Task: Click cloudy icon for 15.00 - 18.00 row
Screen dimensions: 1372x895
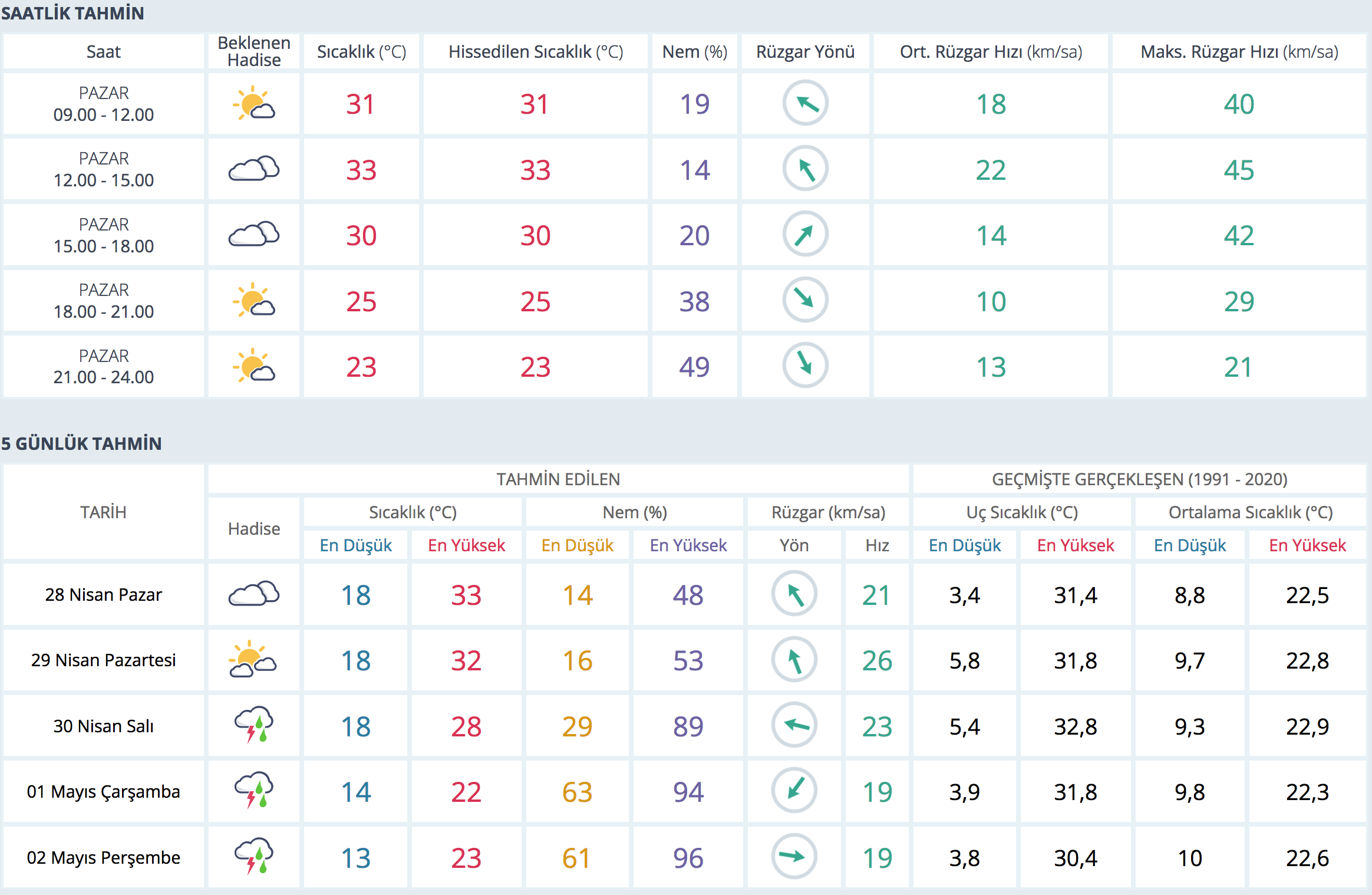Action: pos(253,234)
